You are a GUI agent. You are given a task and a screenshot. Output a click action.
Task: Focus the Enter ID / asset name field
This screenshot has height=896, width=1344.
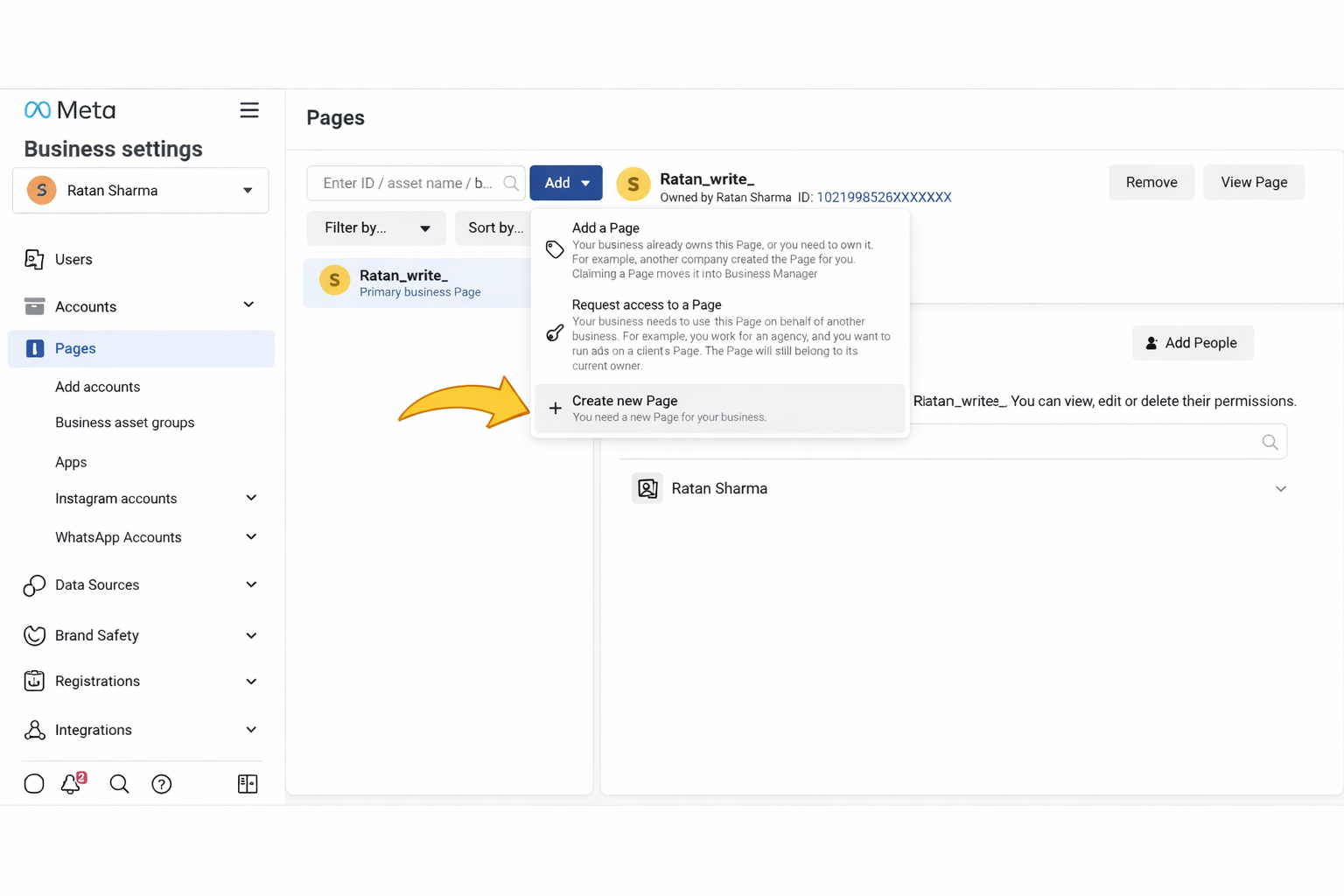416,183
